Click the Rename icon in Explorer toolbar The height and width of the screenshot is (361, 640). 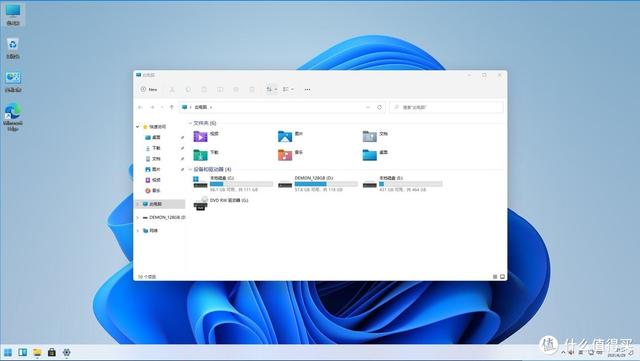tap(220, 89)
